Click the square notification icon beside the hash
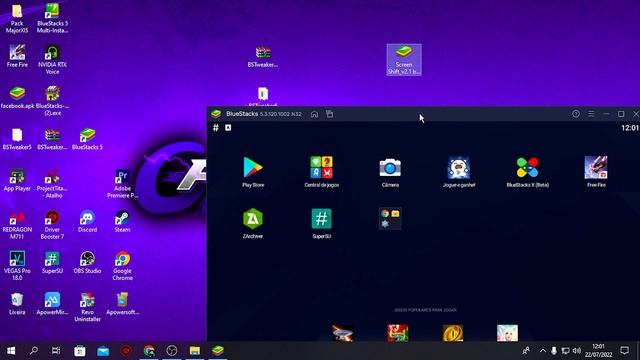Viewport: 640px width, 360px height. (228, 128)
